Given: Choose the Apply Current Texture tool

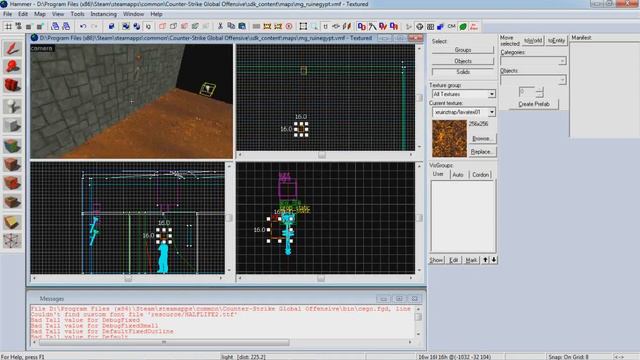Looking at the screenshot, I should (12, 164).
